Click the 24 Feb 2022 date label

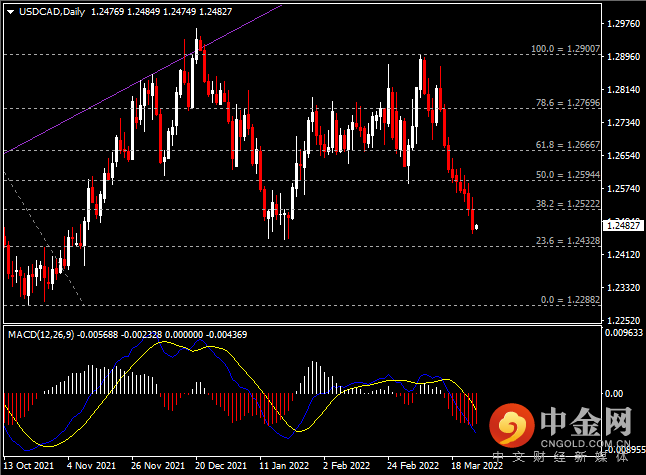[x=413, y=466]
